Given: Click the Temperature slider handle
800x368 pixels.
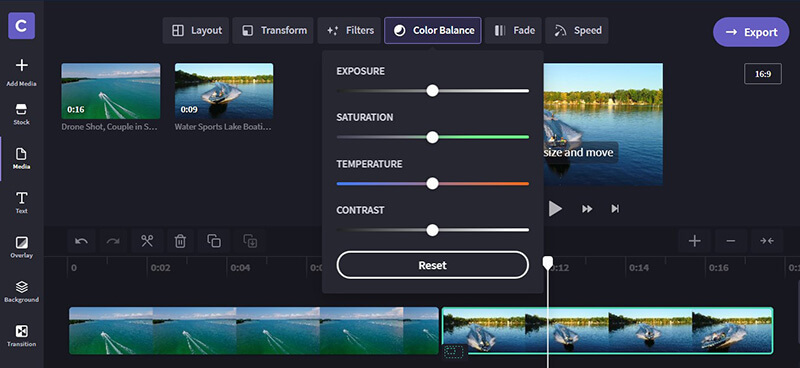Looking at the screenshot, I should (432, 184).
